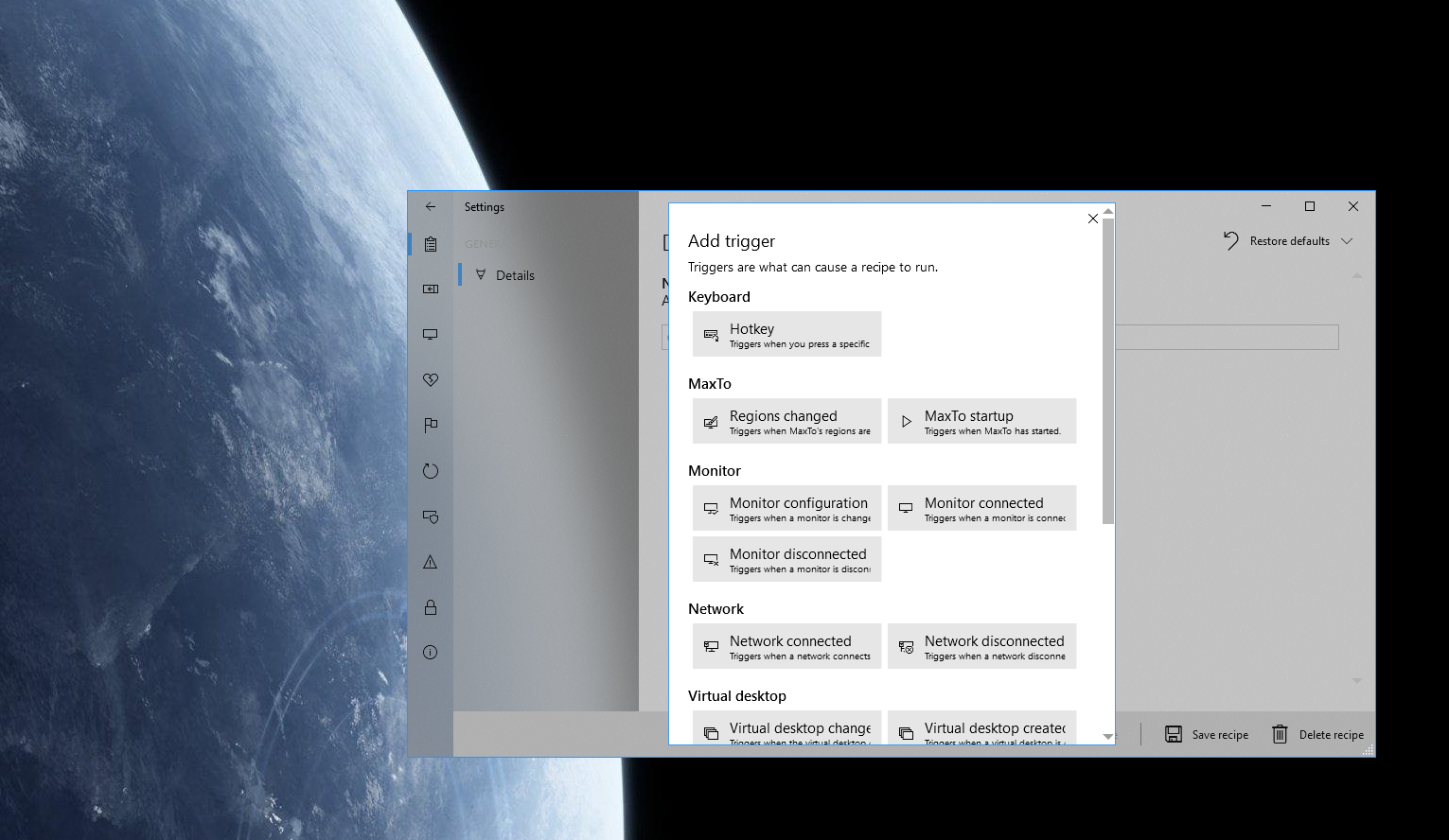Select the keyboard/hotkeys icon in the sidebar
Image resolution: width=1449 pixels, height=840 pixels.
pos(431,289)
